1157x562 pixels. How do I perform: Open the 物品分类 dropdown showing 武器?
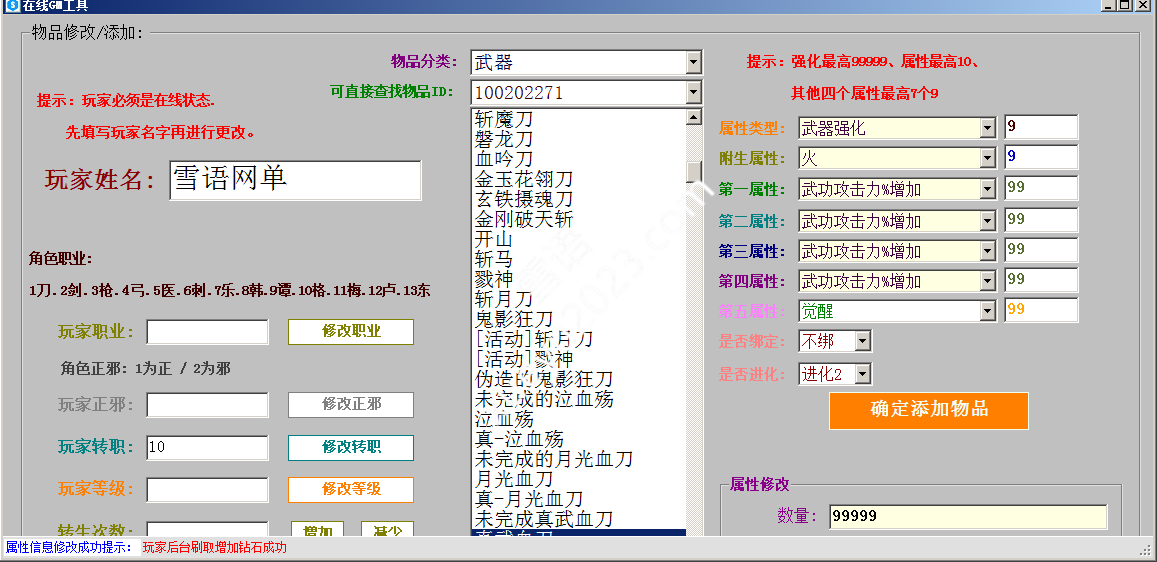pyautogui.click(x=694, y=63)
